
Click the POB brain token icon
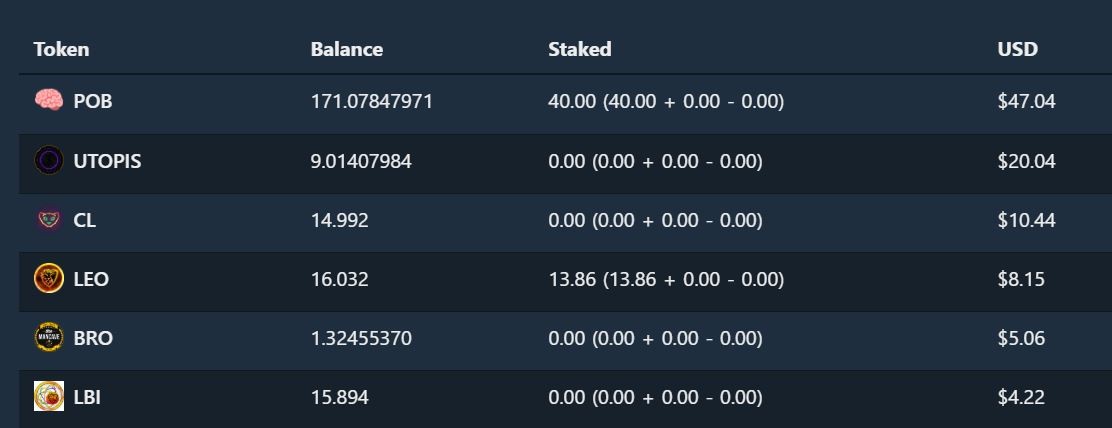(49, 101)
